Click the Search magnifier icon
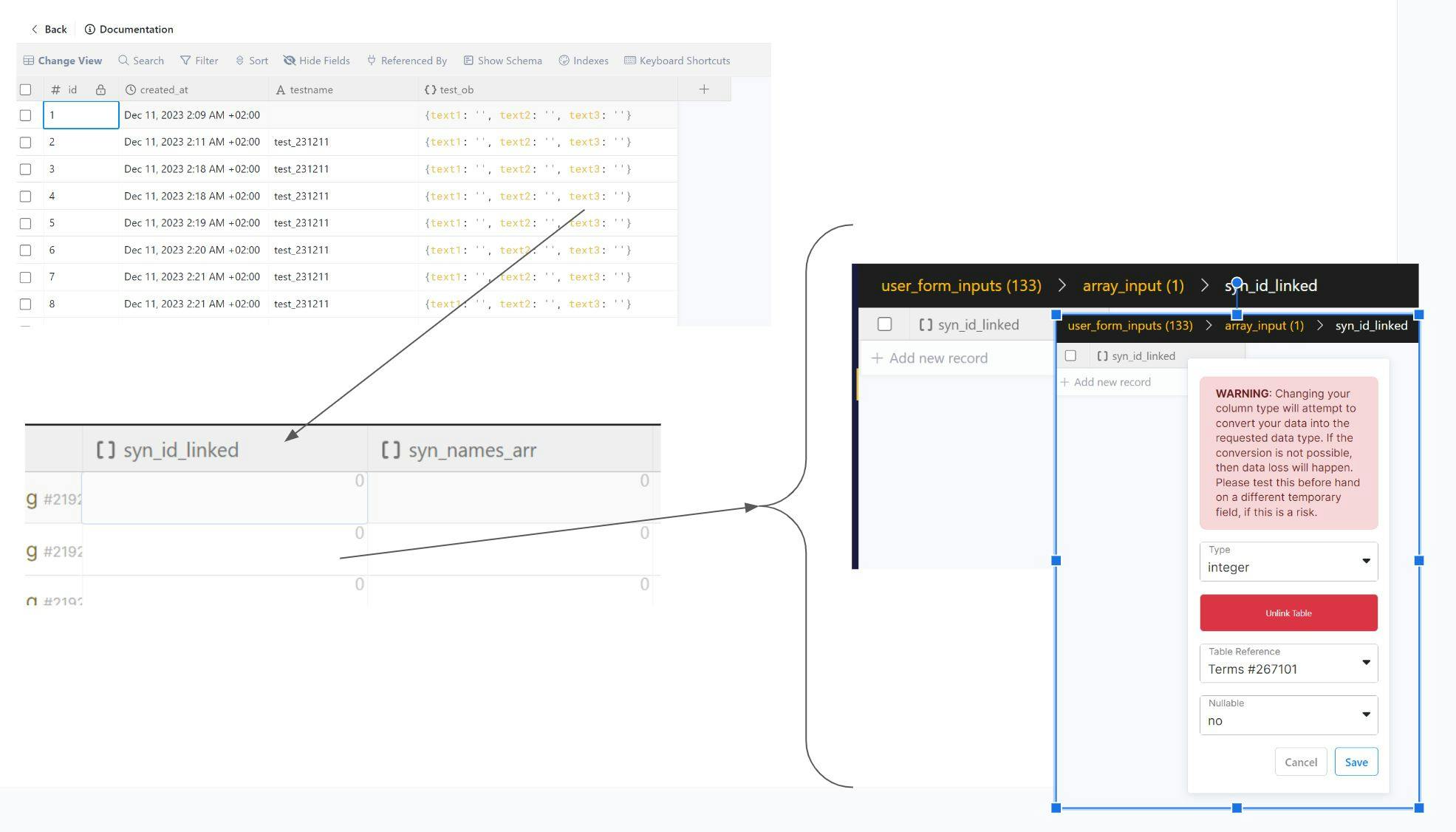The height and width of the screenshot is (832, 1456). (123, 61)
